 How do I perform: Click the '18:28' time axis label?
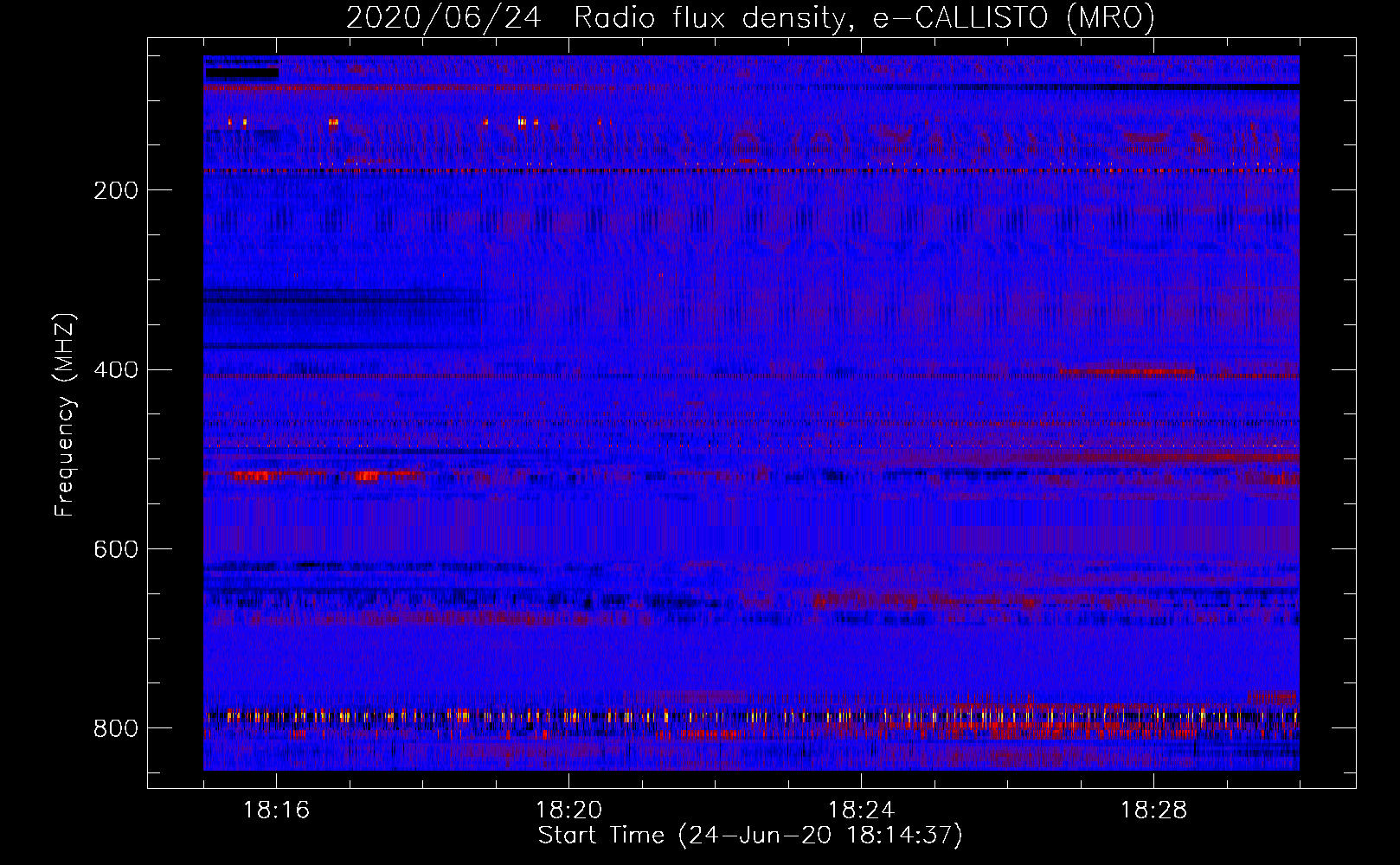[x=1153, y=811]
